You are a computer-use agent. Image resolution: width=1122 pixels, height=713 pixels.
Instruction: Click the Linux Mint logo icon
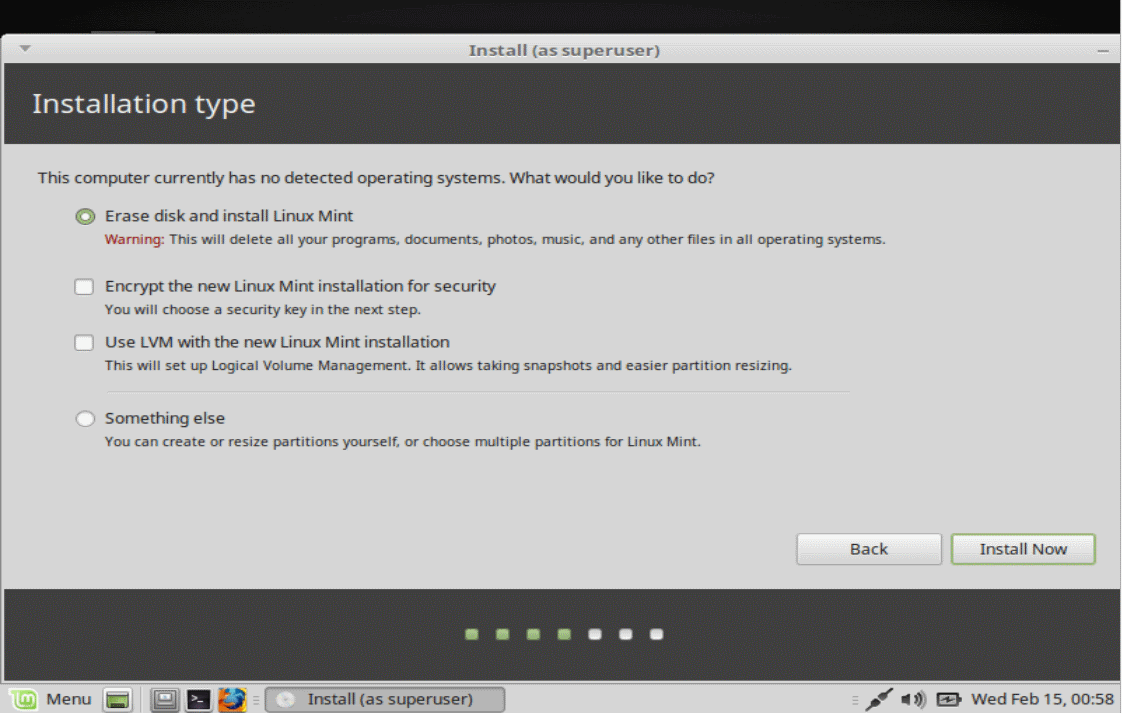[x=23, y=699]
